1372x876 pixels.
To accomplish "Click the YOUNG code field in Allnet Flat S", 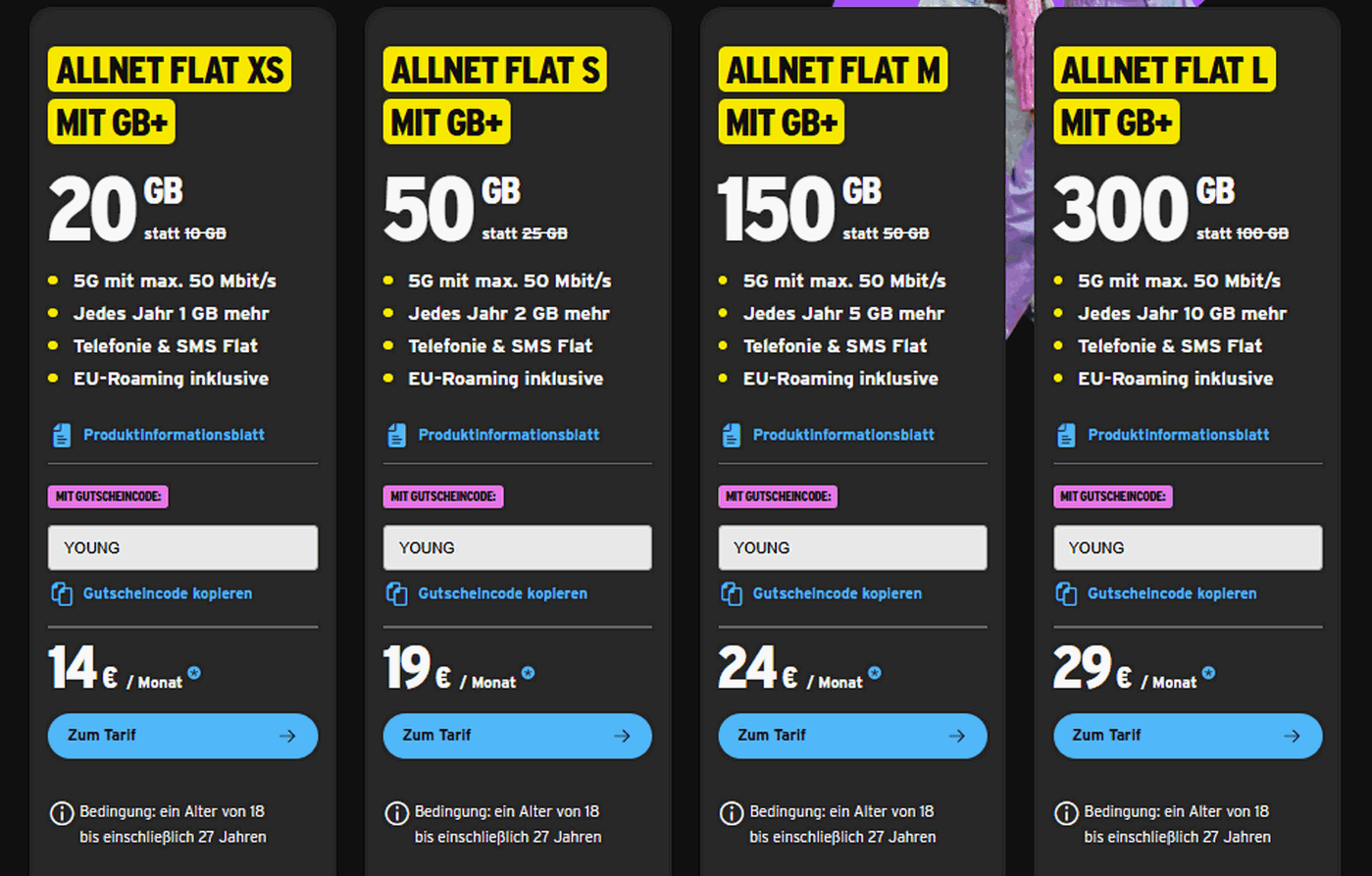I will coord(517,547).
